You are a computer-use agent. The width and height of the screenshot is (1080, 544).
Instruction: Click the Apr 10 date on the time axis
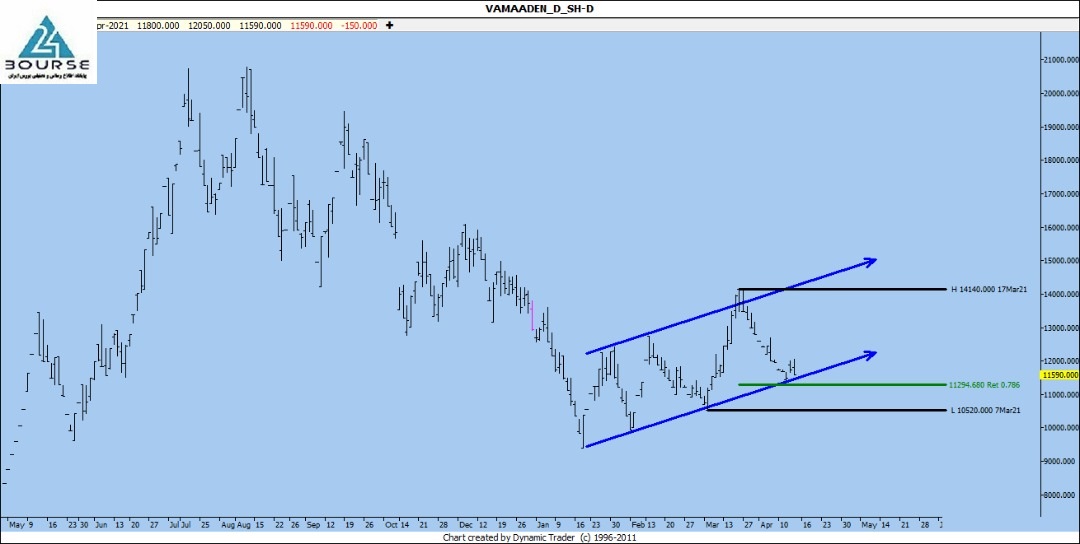point(776,525)
